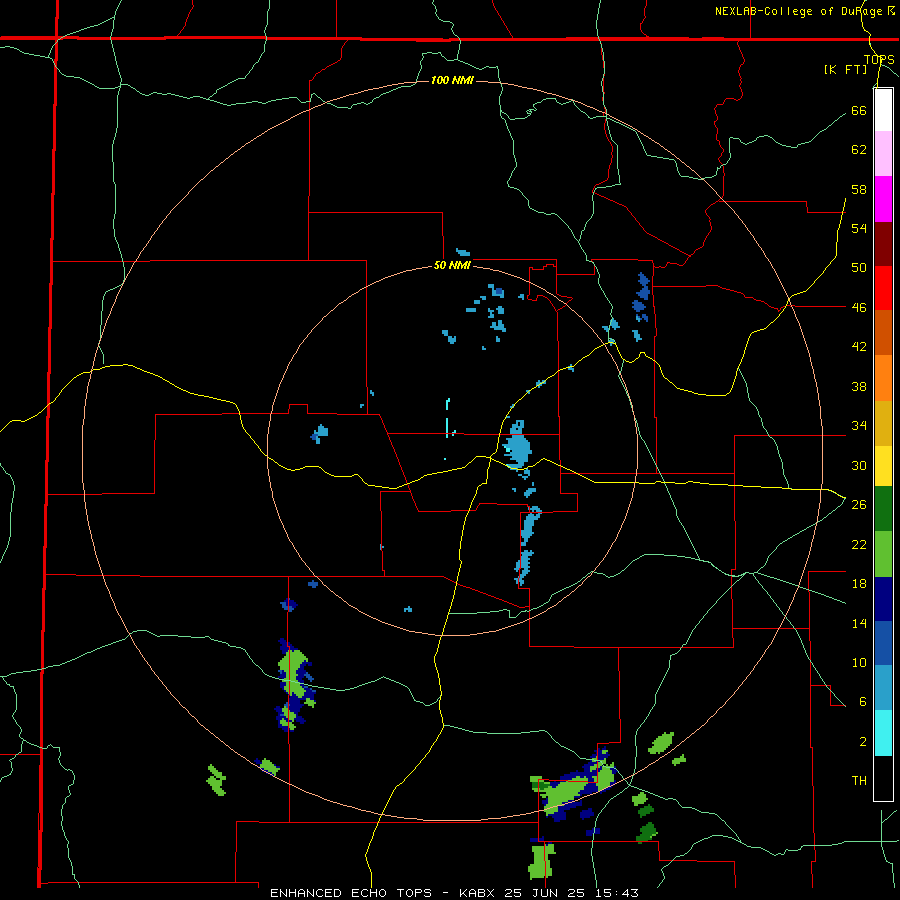Select the "42" legend value
The image size is (900, 900).
859,347
